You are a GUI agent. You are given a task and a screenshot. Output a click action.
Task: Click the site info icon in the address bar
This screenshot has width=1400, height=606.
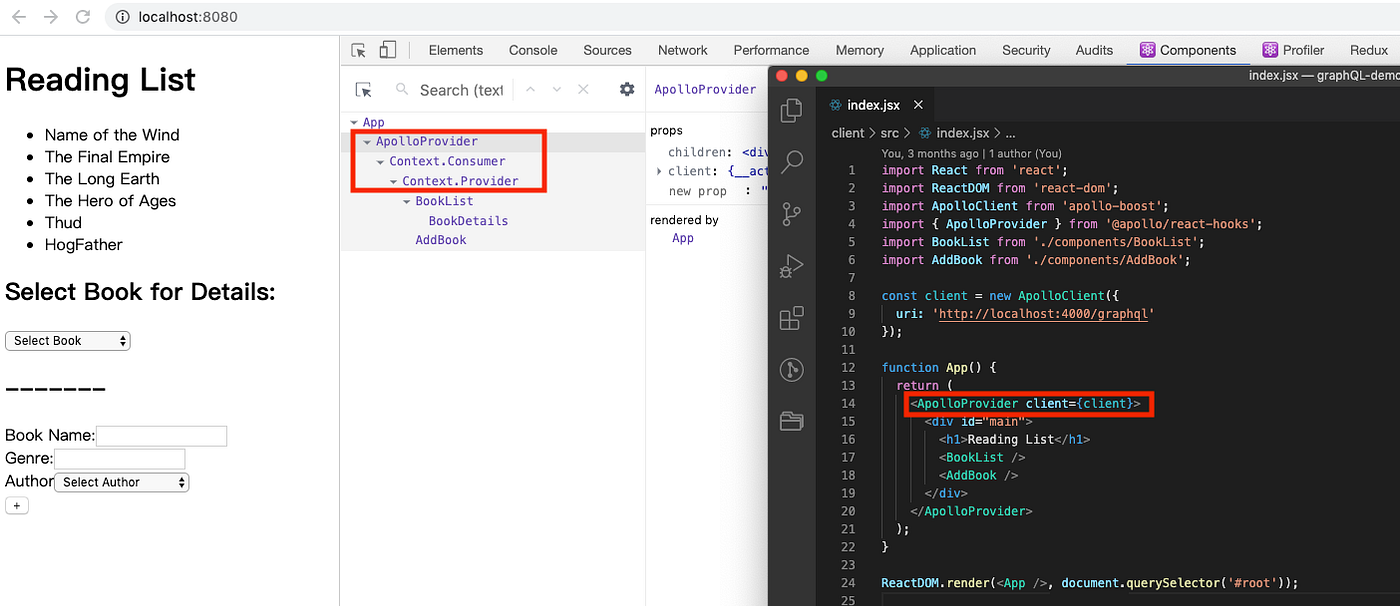click(121, 17)
